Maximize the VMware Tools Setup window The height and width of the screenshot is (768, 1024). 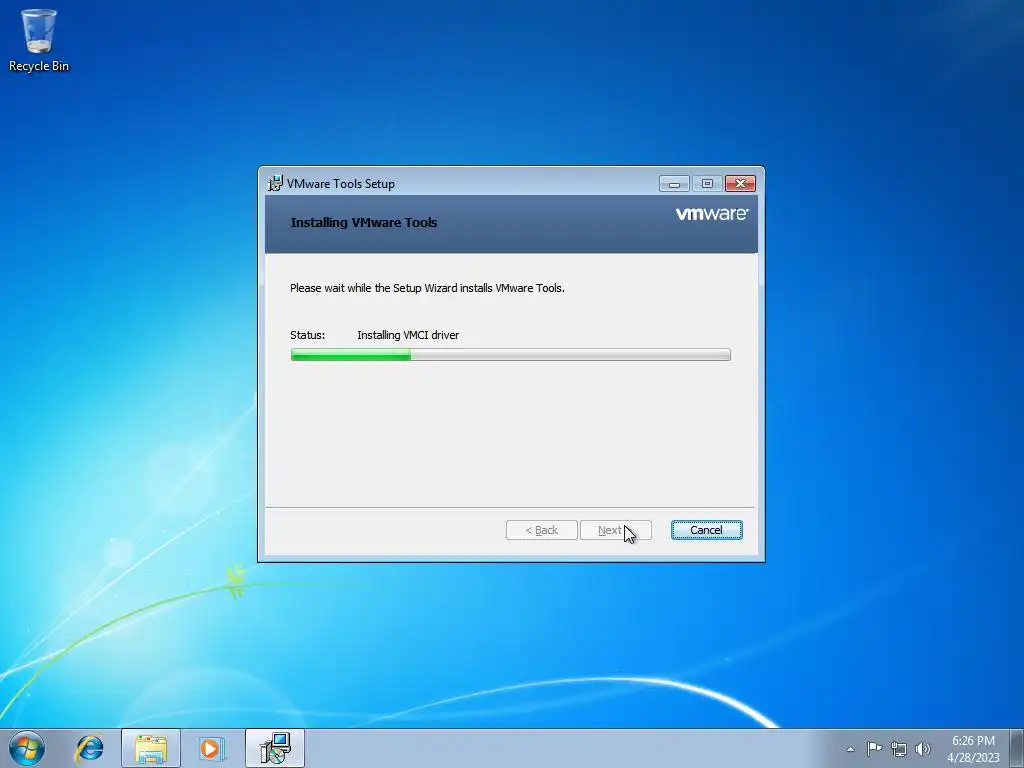(707, 184)
